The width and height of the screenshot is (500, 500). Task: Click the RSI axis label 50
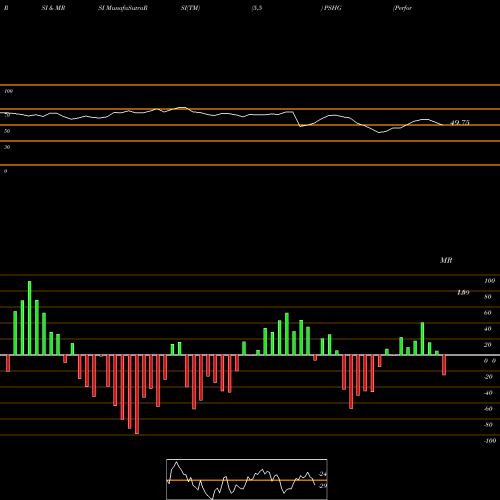point(7,131)
